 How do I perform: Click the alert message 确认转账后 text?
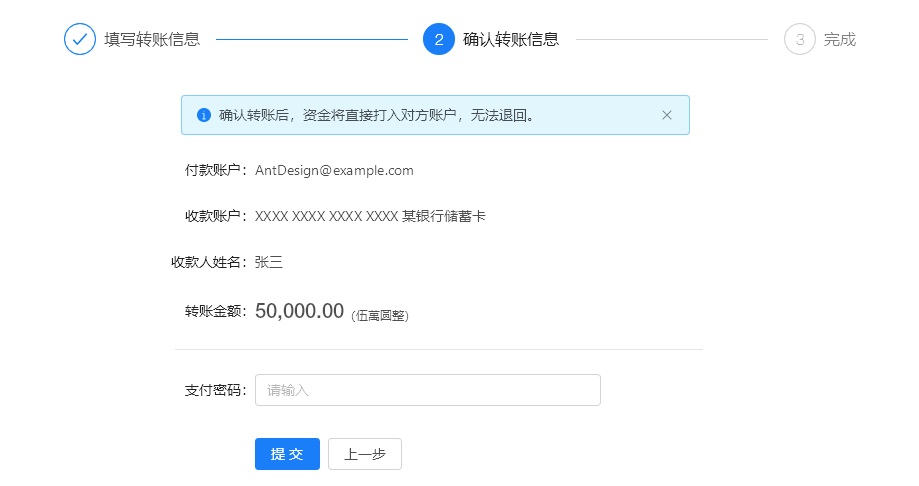pyautogui.click(x=377, y=115)
